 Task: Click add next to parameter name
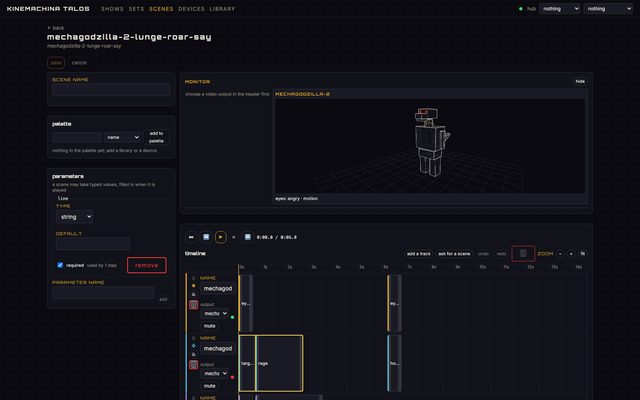click(x=163, y=299)
